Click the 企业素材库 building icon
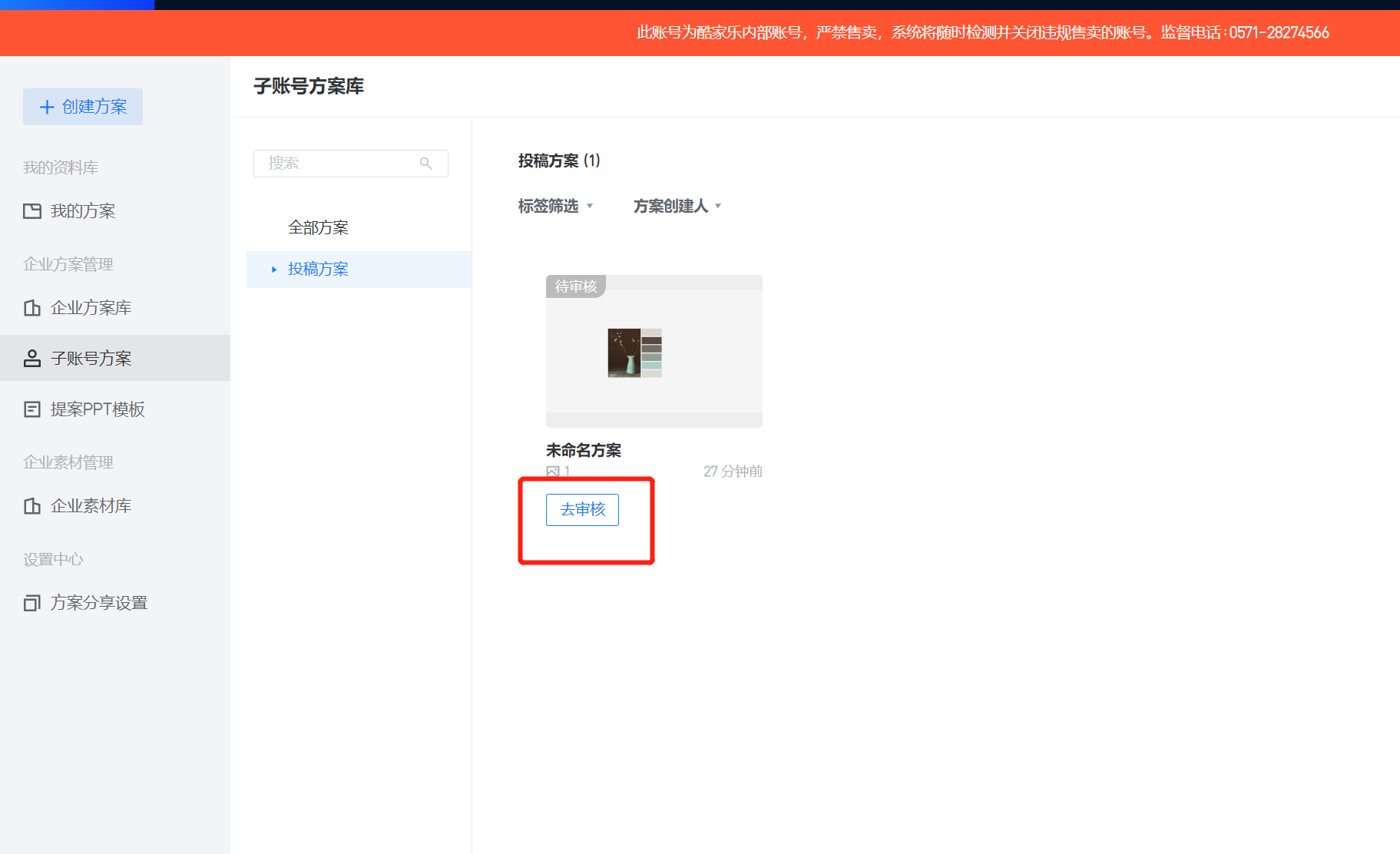 point(32,506)
